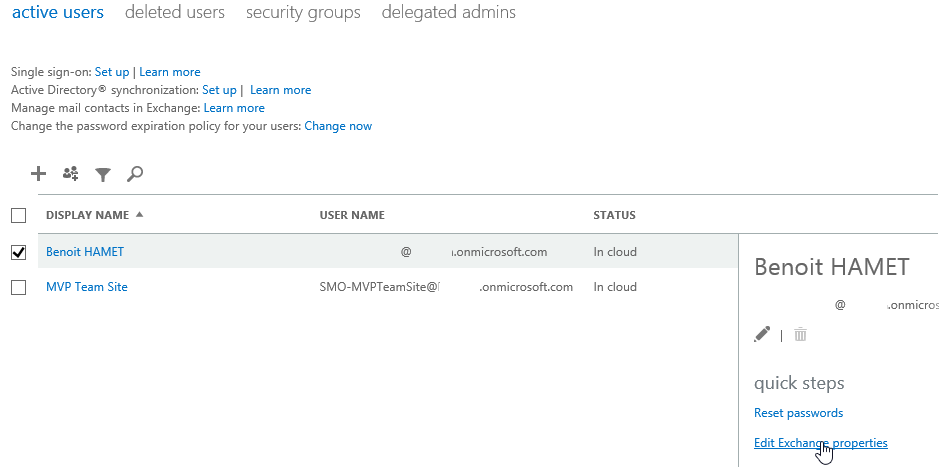This screenshot has width=951, height=467.
Task: Click the add new user plus icon
Action: (38, 174)
